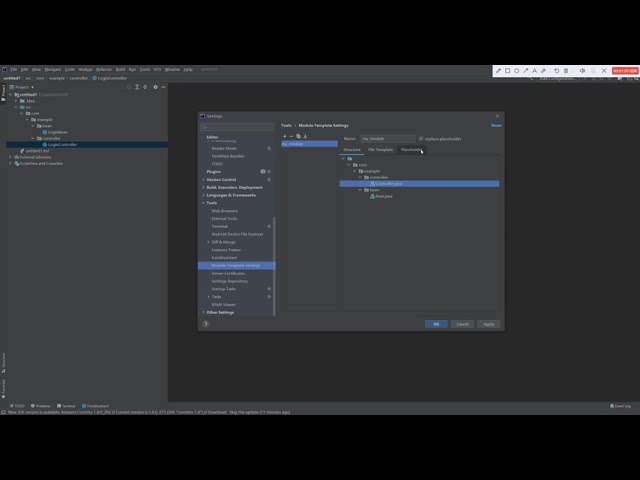
Task: Select the rectangle tool in recorder toolbar
Action: (507, 71)
